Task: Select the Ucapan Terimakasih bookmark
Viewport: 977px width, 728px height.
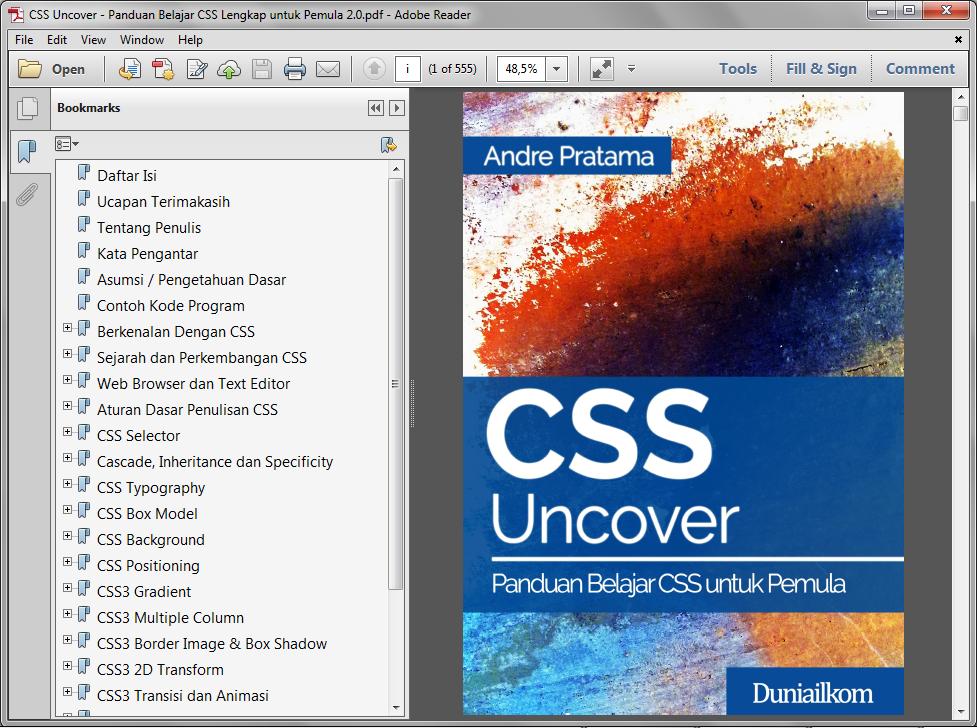Action: click(163, 202)
